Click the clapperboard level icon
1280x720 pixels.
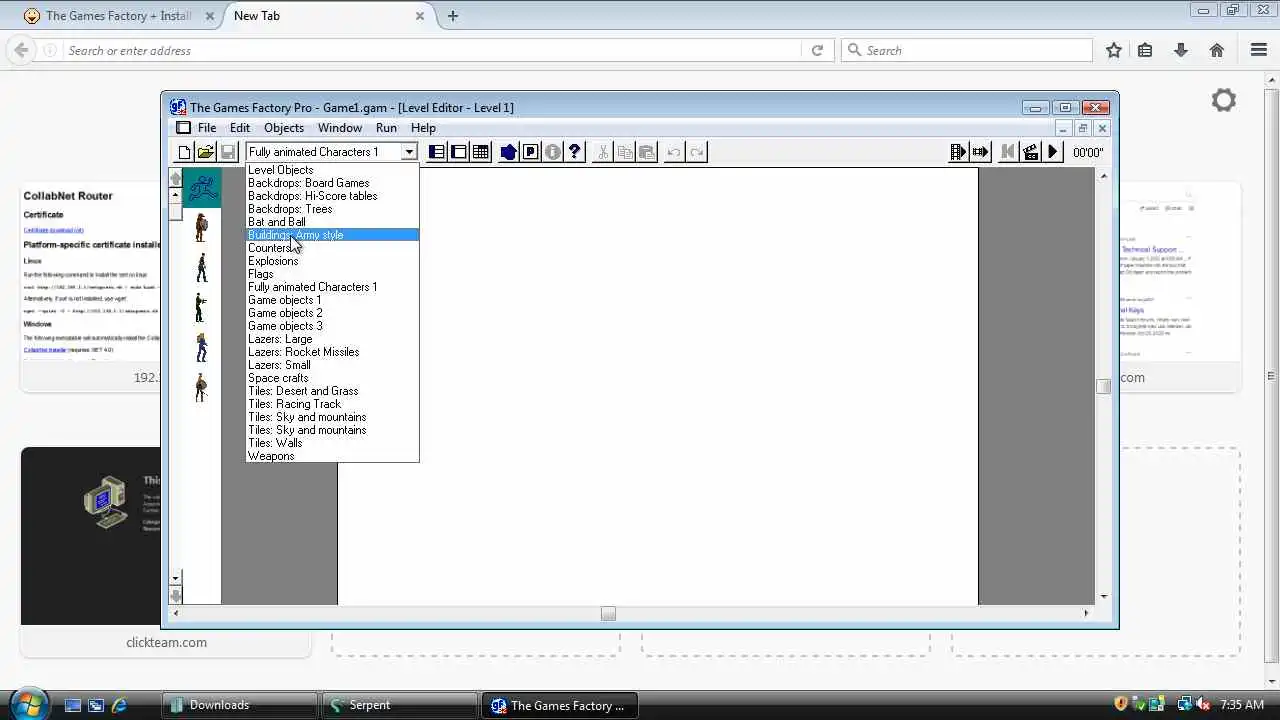click(x=1030, y=152)
